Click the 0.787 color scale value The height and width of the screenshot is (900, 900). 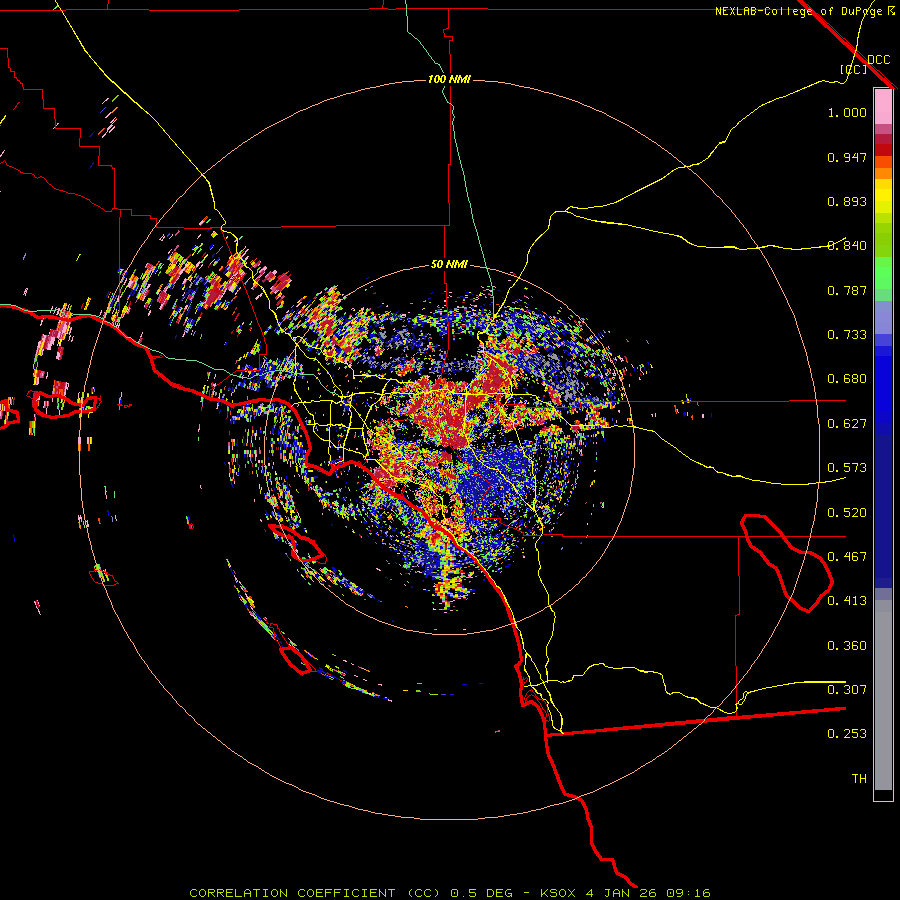847,290
